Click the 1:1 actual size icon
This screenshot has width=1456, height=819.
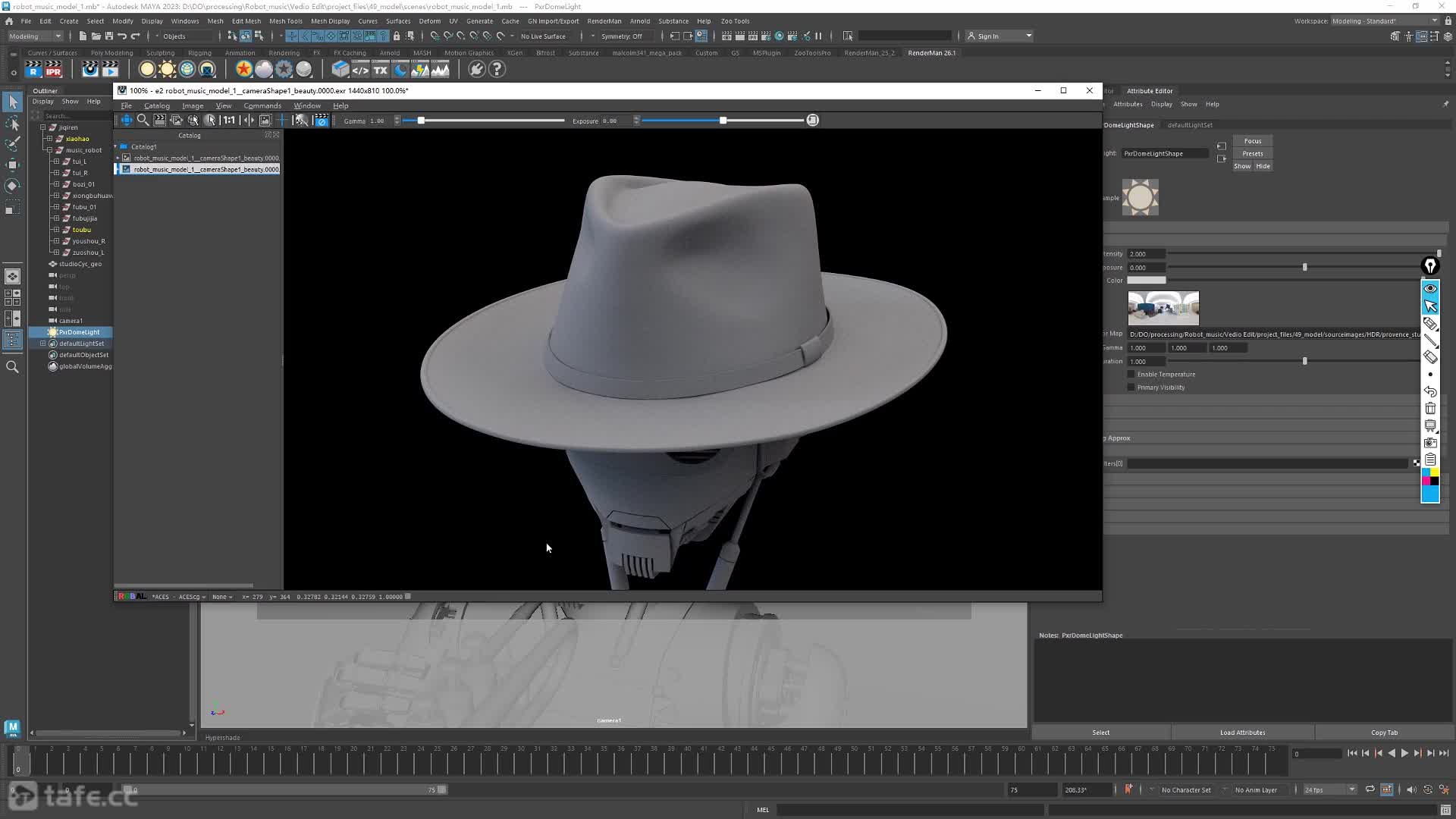tap(228, 121)
